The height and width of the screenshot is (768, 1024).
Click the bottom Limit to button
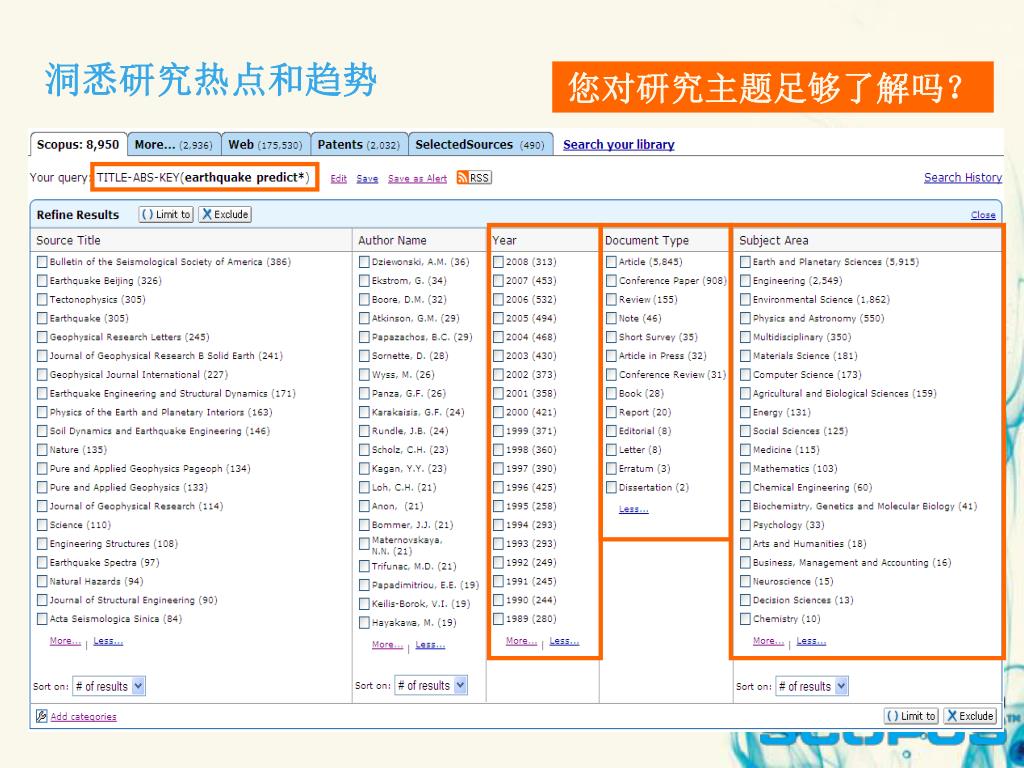click(912, 716)
